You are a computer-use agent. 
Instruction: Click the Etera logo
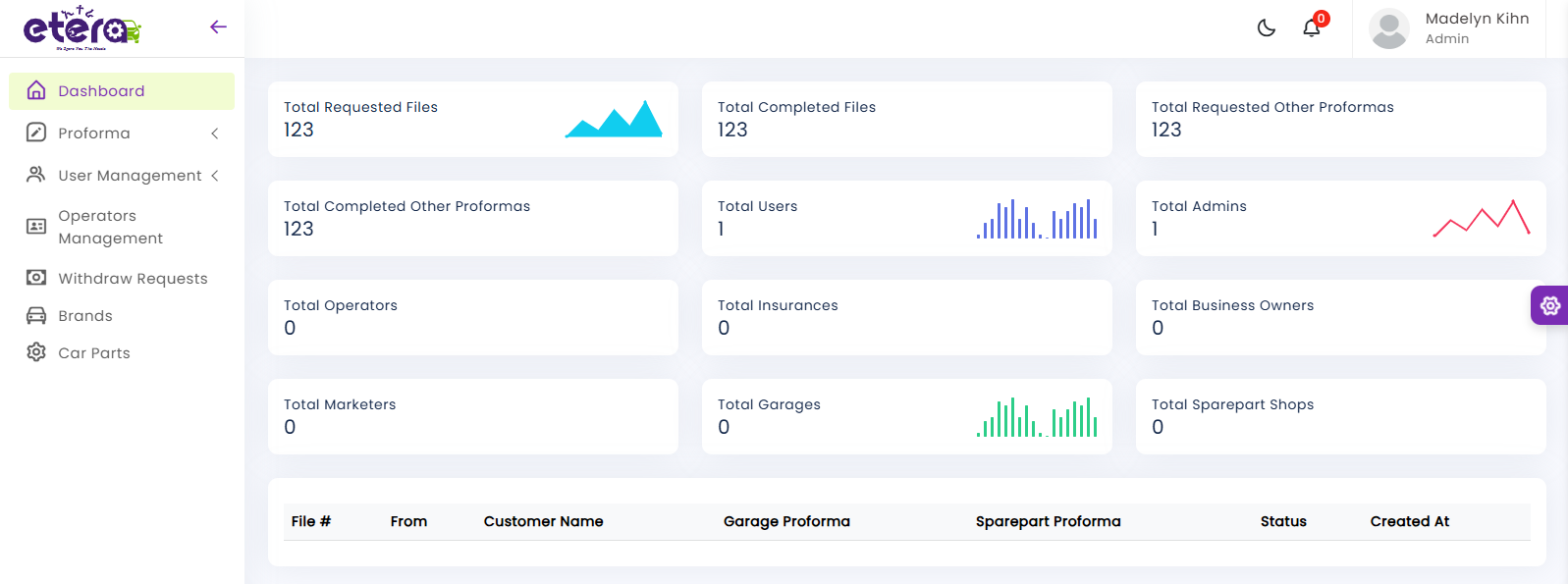[82, 28]
